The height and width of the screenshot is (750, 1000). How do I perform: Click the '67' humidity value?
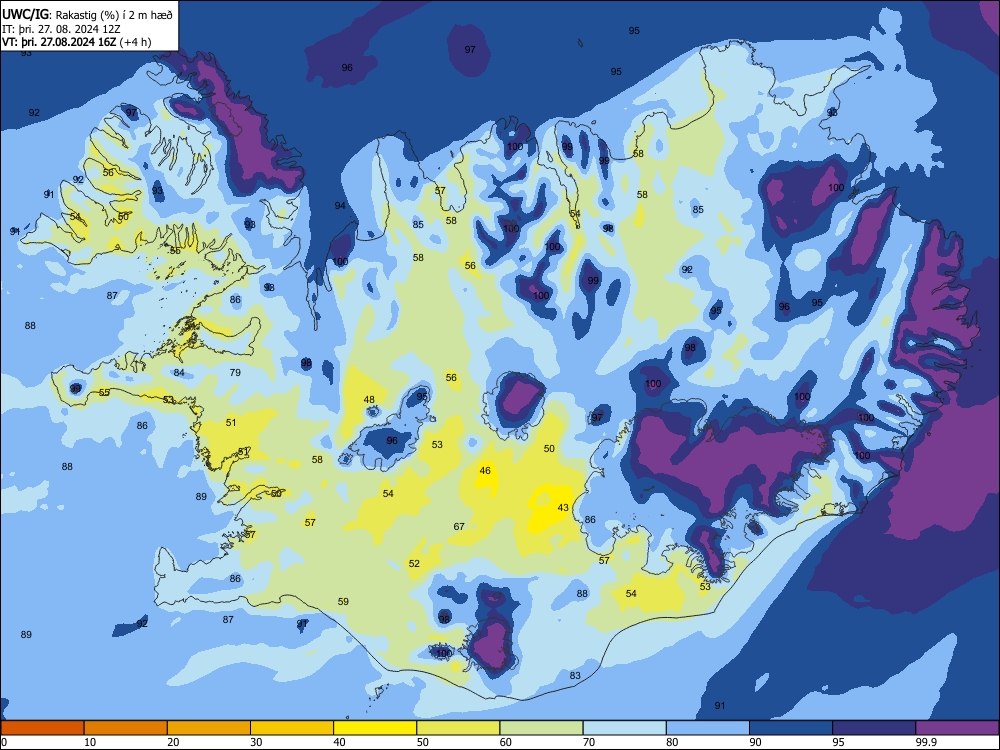[x=459, y=527]
